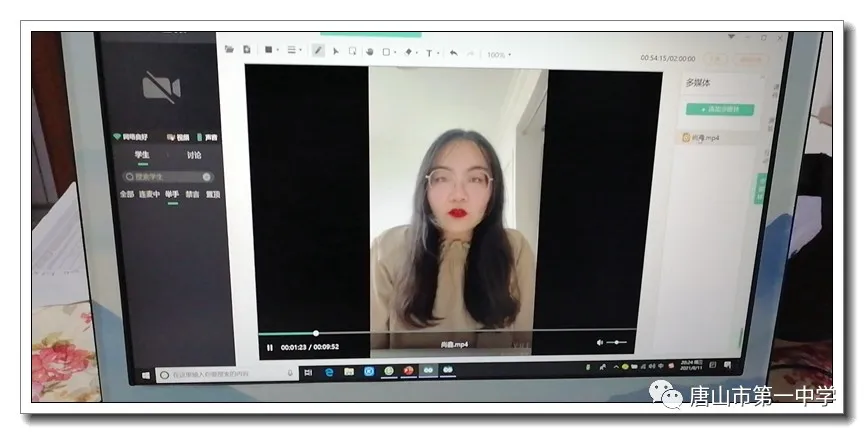Toggle the 声音 audio status indicator

[x=207, y=137]
